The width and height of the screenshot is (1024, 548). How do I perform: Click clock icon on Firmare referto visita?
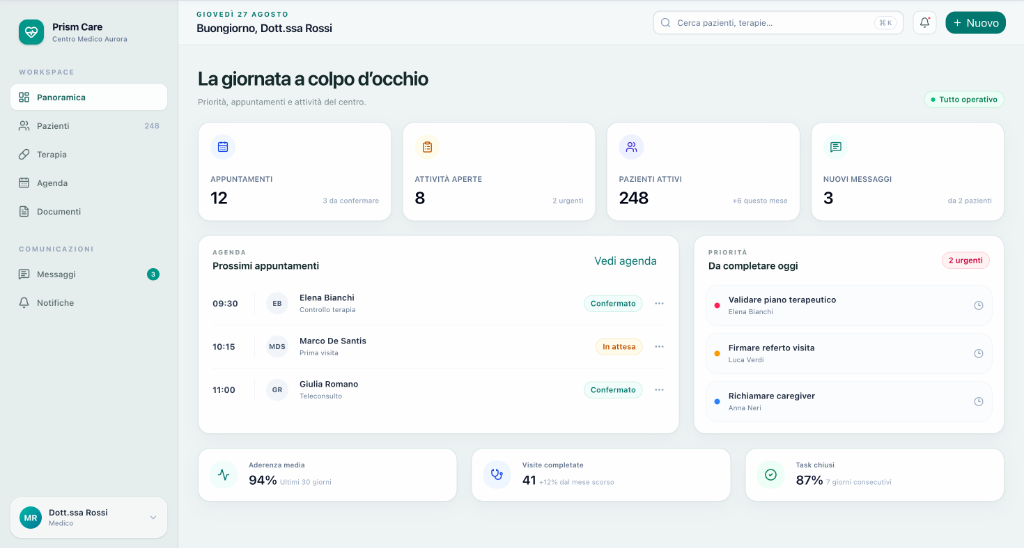978,353
